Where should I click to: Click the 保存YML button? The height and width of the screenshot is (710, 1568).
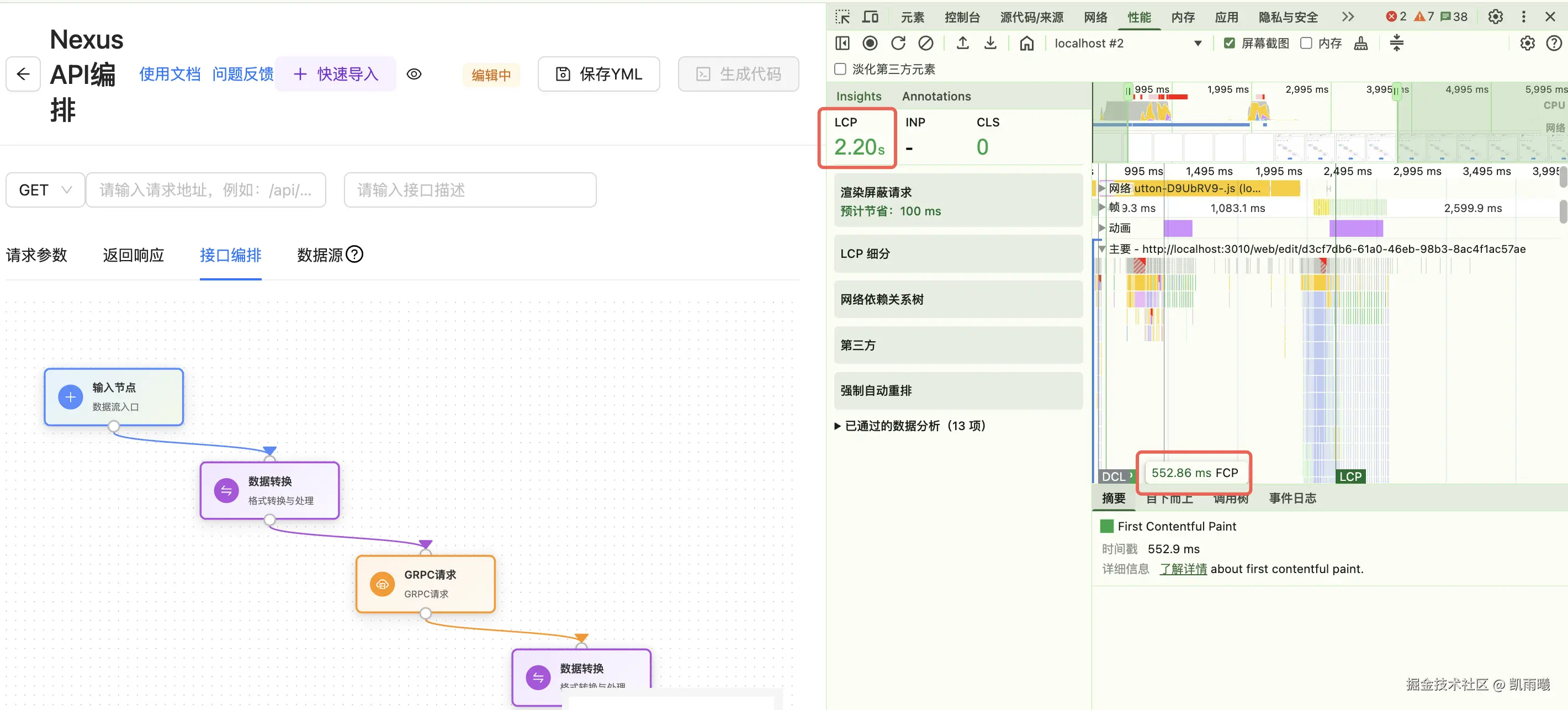pyautogui.click(x=598, y=75)
